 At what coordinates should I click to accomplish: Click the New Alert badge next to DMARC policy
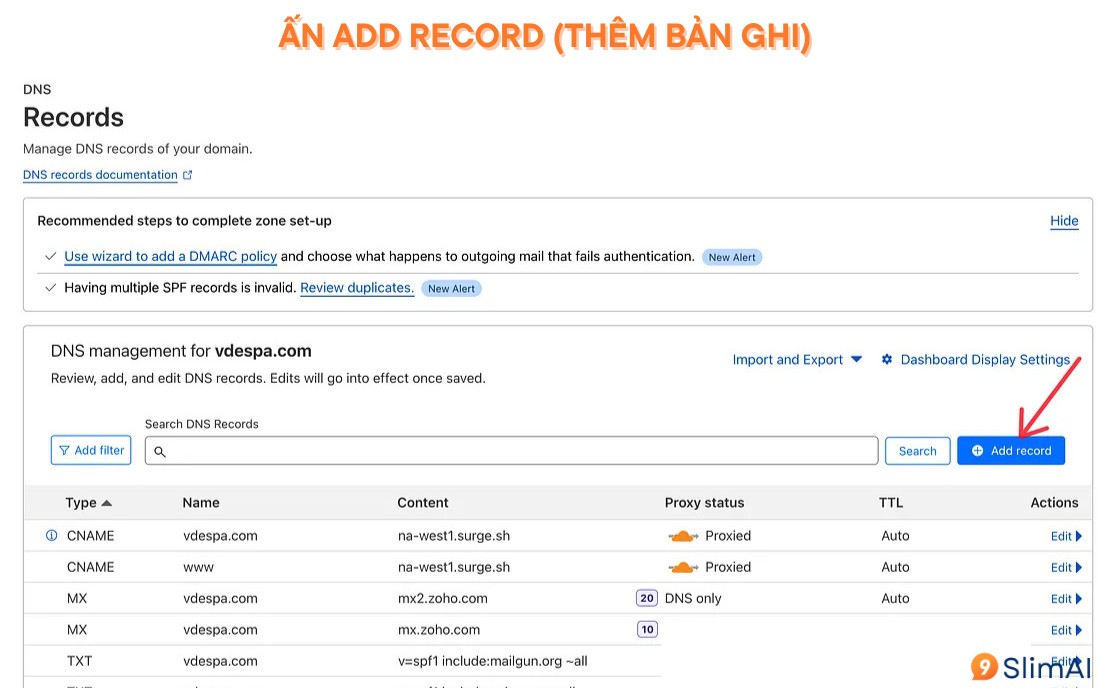tap(732, 257)
